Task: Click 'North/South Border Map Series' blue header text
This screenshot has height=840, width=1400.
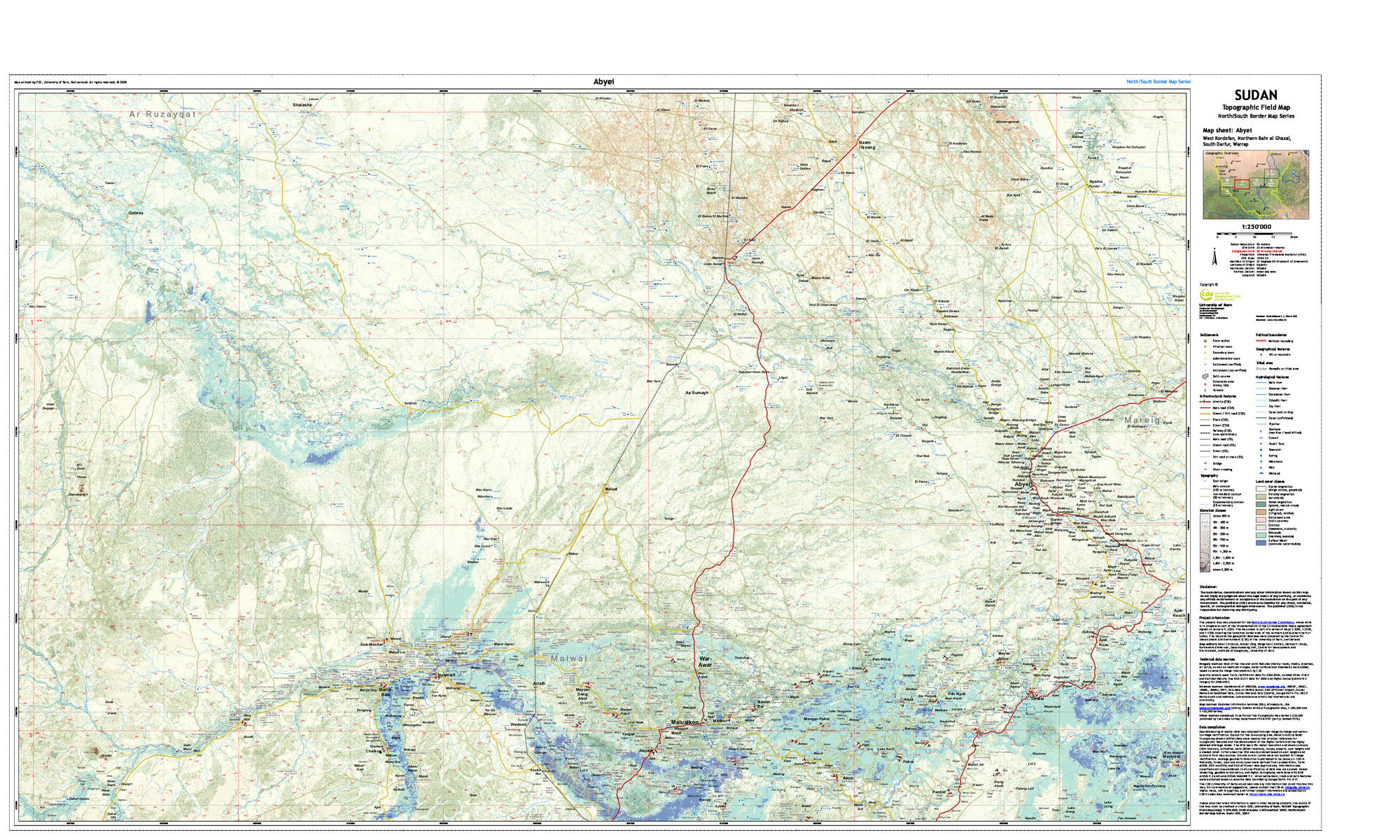Action: [x=1158, y=82]
